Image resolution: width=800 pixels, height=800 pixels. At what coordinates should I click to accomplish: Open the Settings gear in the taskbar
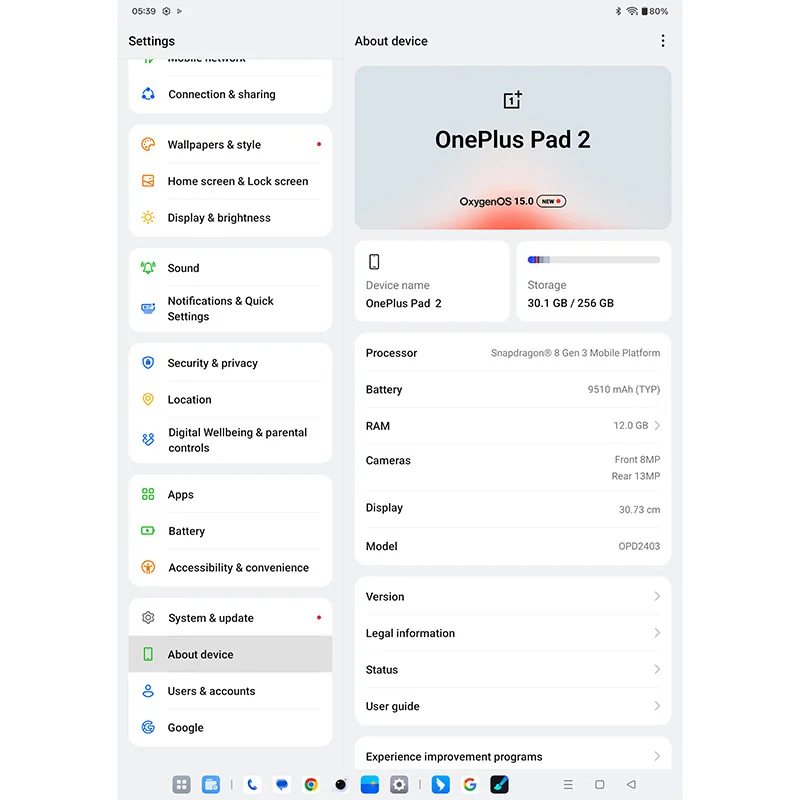[x=399, y=784]
